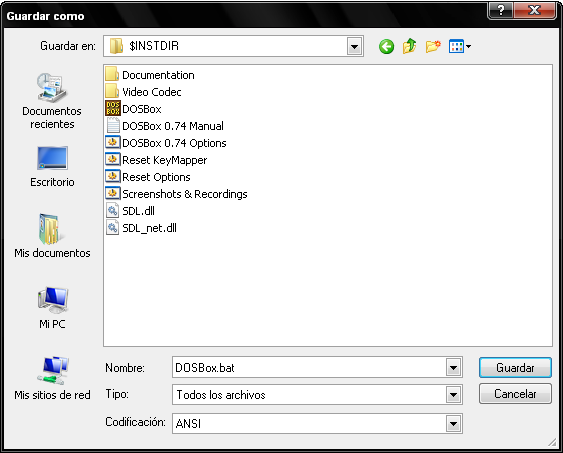563x453 pixels.
Task: Open the view menu icon
Action: pos(460,46)
